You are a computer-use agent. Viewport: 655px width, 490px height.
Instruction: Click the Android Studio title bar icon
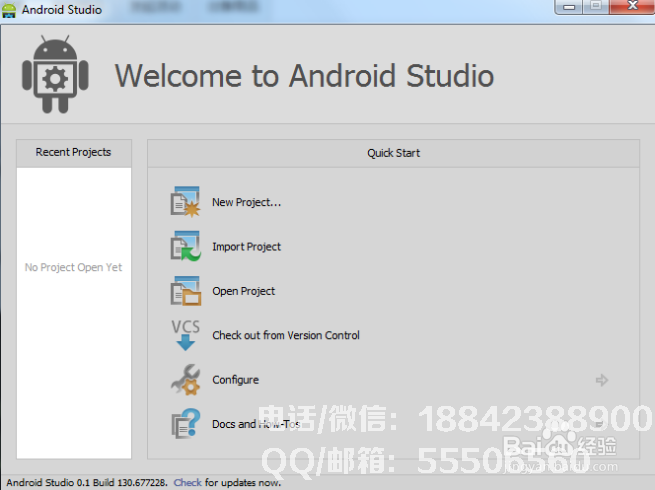click(x=9, y=10)
